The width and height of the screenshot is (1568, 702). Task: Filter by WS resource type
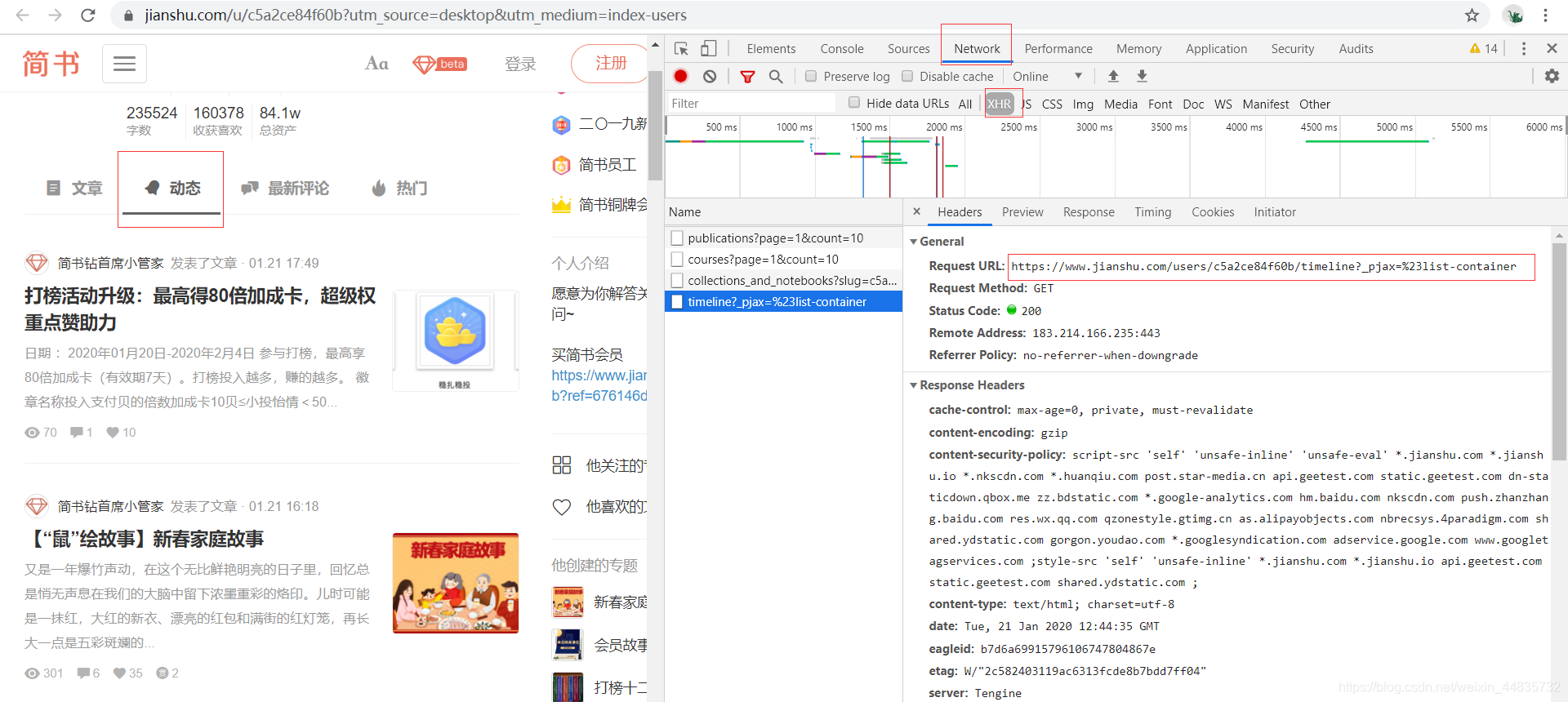1223,104
